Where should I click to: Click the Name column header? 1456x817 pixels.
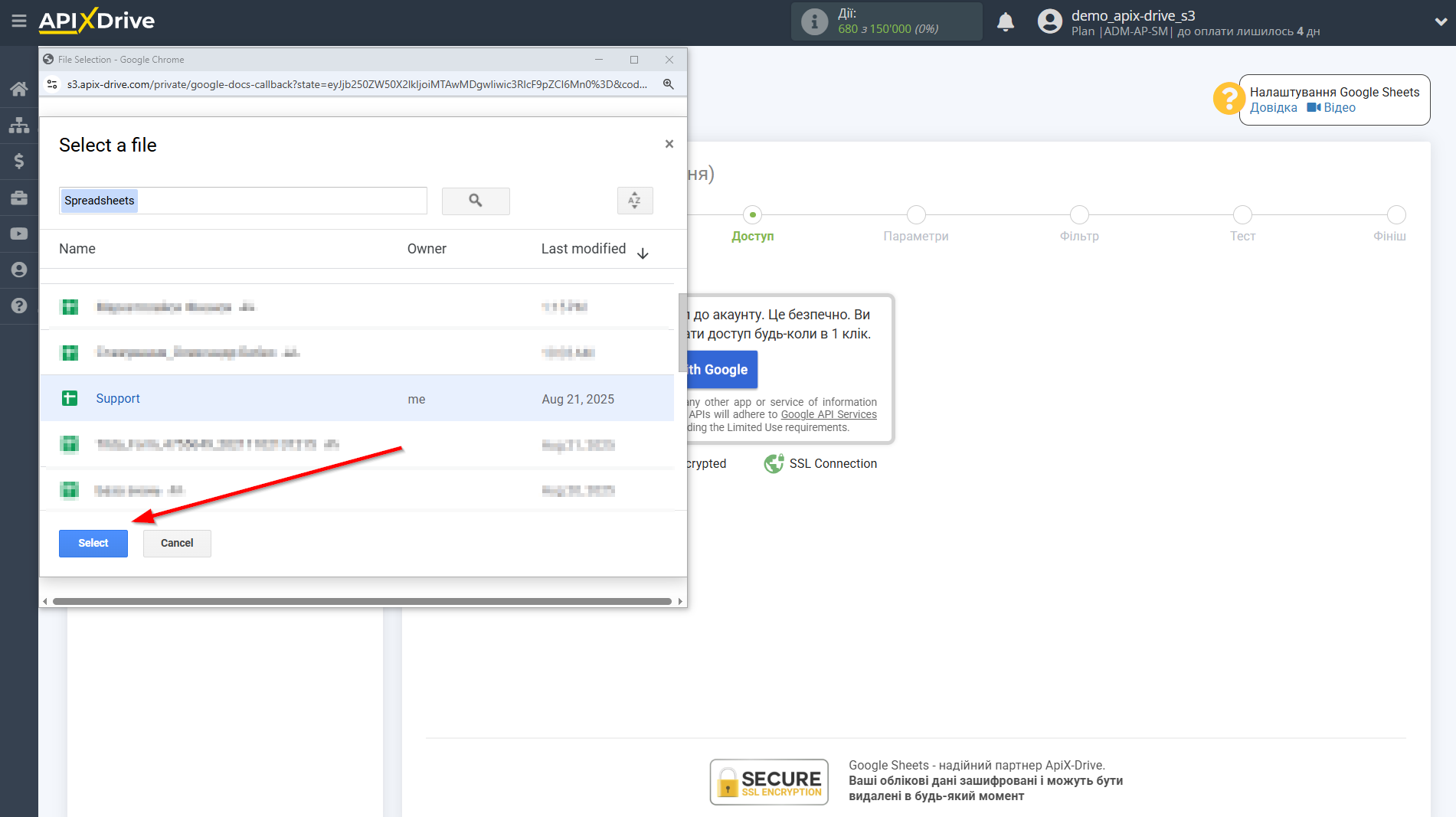point(77,249)
